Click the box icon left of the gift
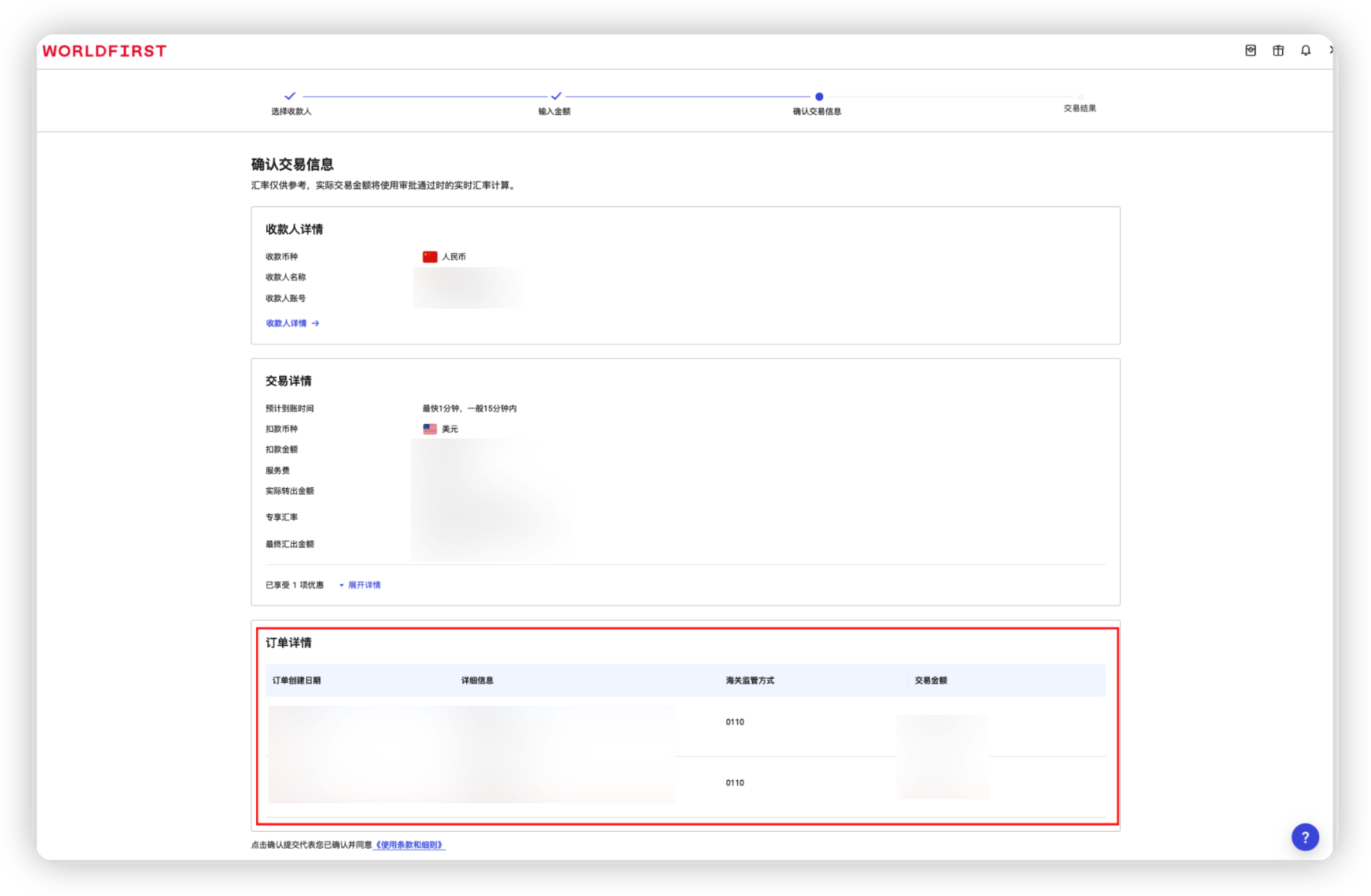 (x=1250, y=50)
